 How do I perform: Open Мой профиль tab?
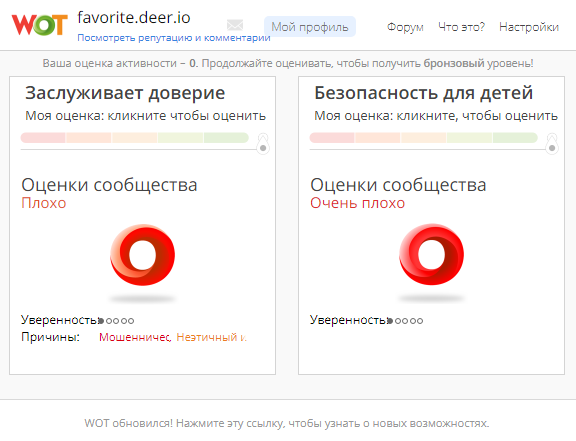coord(310,27)
